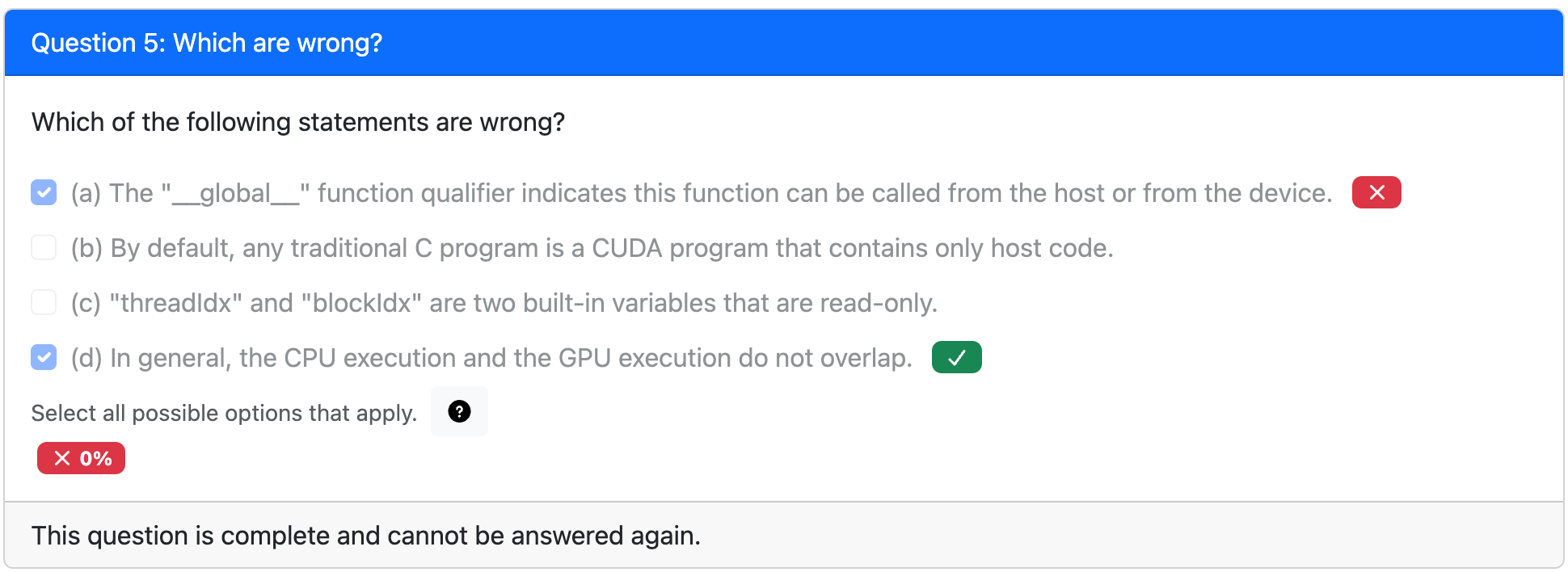Click the CPU and GPU execution statement text

(x=491, y=358)
